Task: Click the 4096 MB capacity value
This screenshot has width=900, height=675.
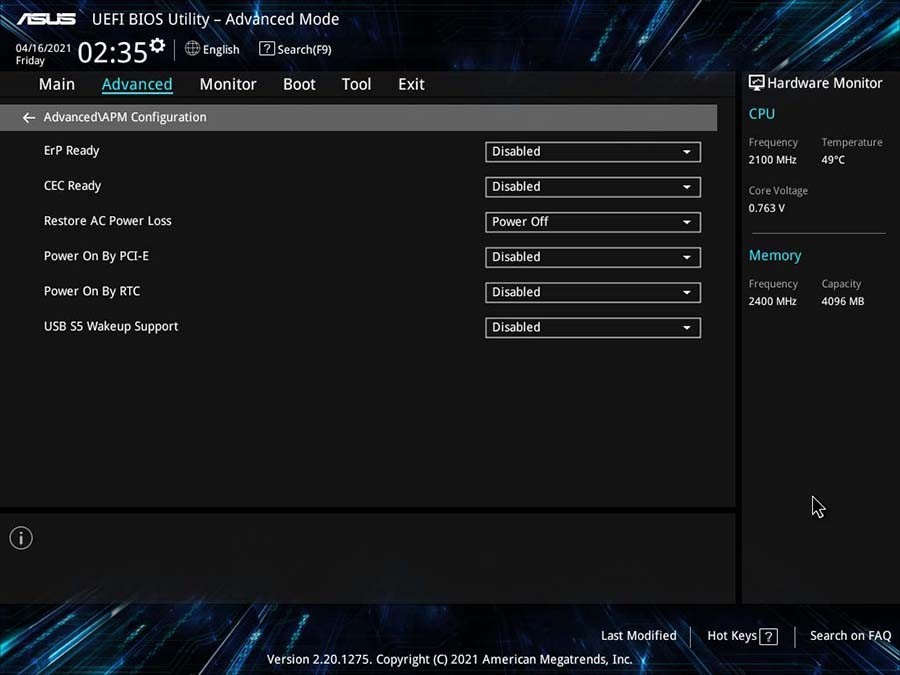Action: tap(843, 301)
